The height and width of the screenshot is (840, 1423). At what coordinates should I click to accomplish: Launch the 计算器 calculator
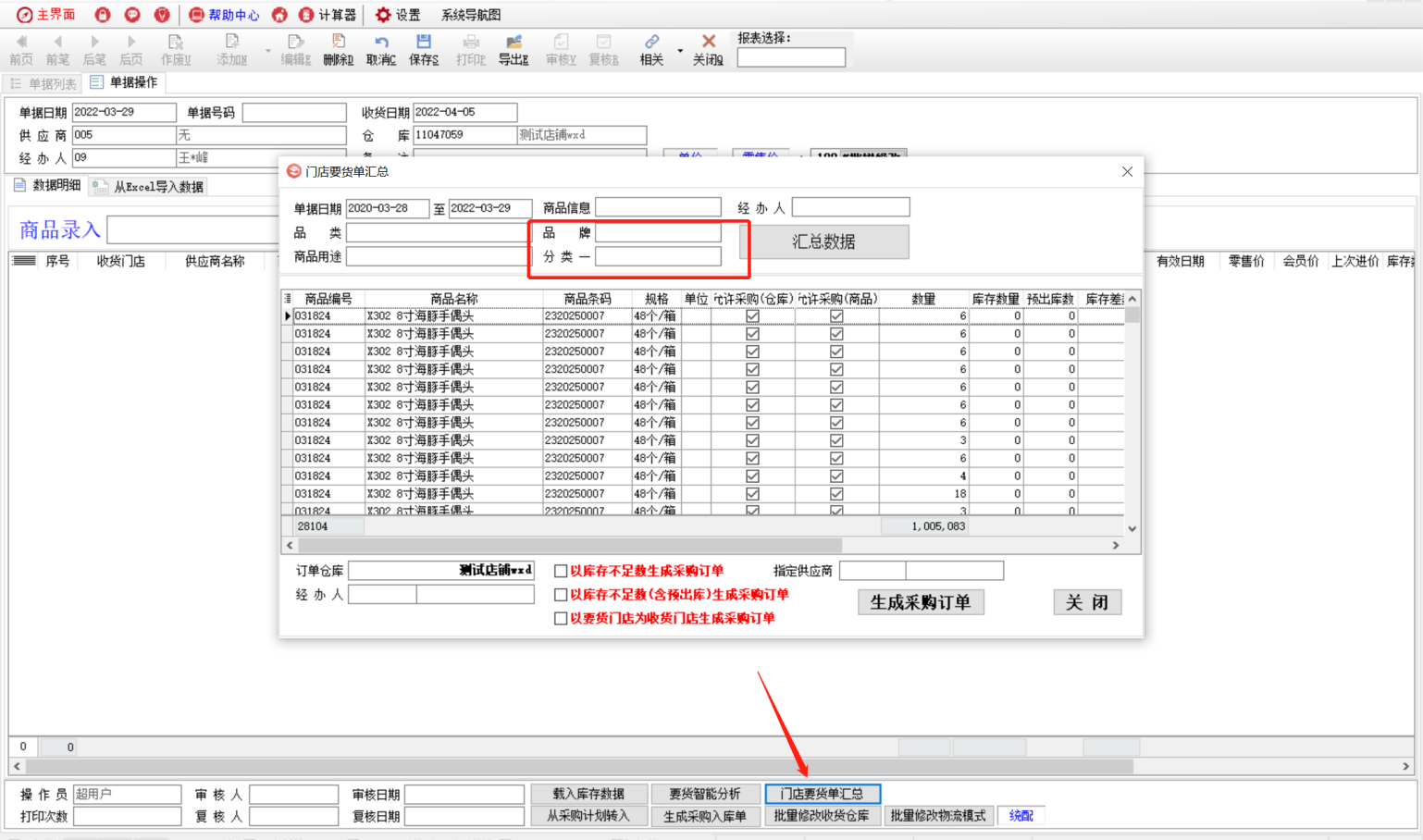(x=328, y=15)
